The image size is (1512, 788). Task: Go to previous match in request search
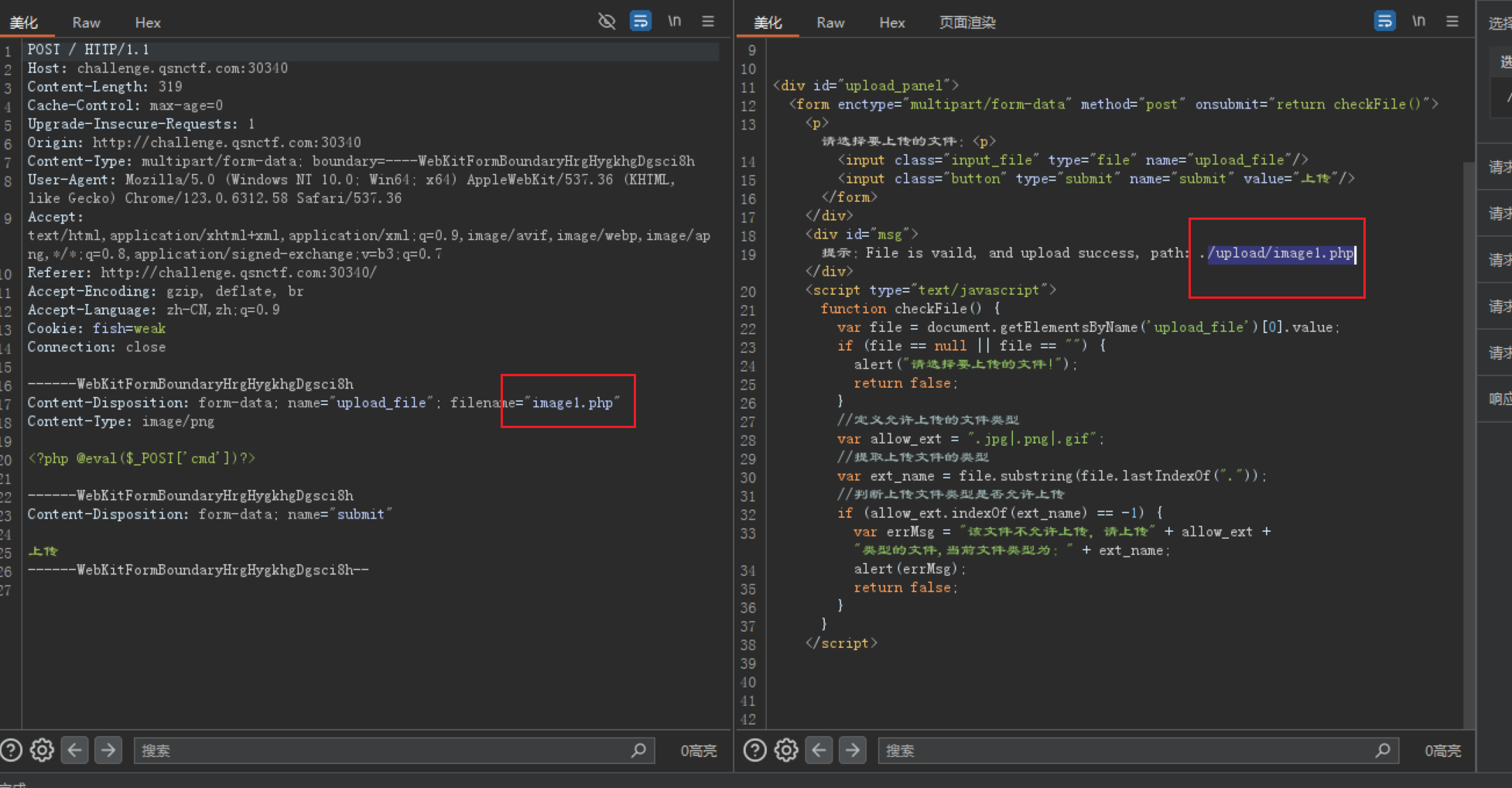click(x=75, y=750)
